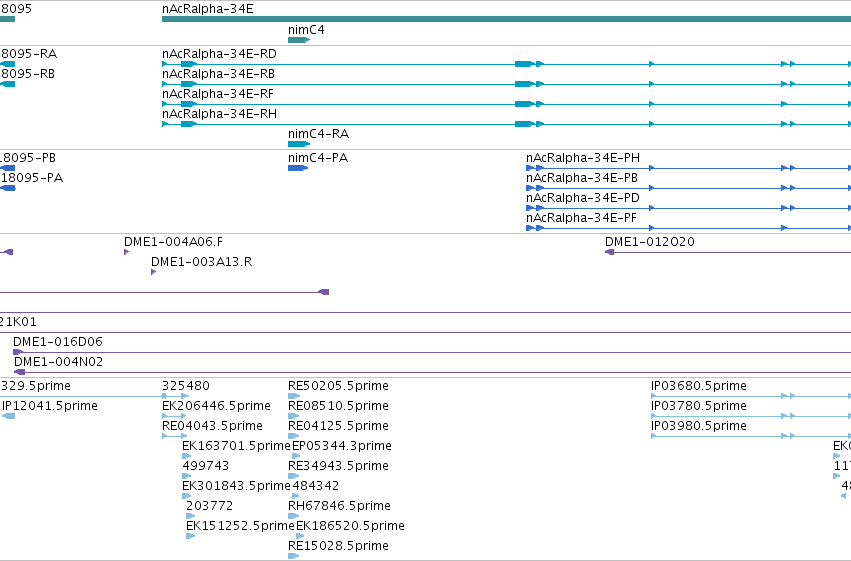Click the RE50205.5prime EST glyph
Image resolution: width=851 pixels, height=561 pixels.
[x=294, y=396]
